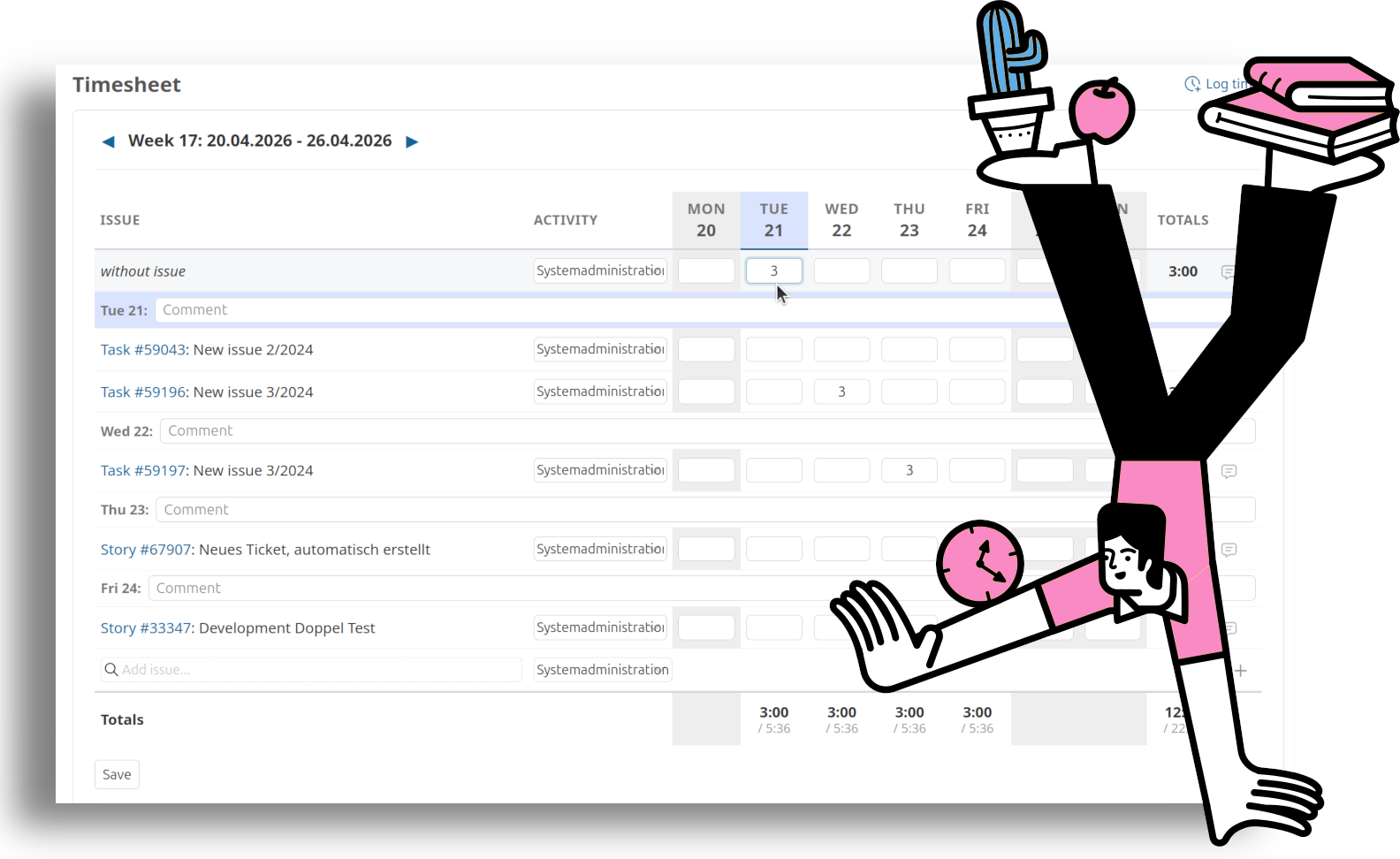
Task: Click the Friday hours cell in 'without issue' row
Action: click(978, 270)
